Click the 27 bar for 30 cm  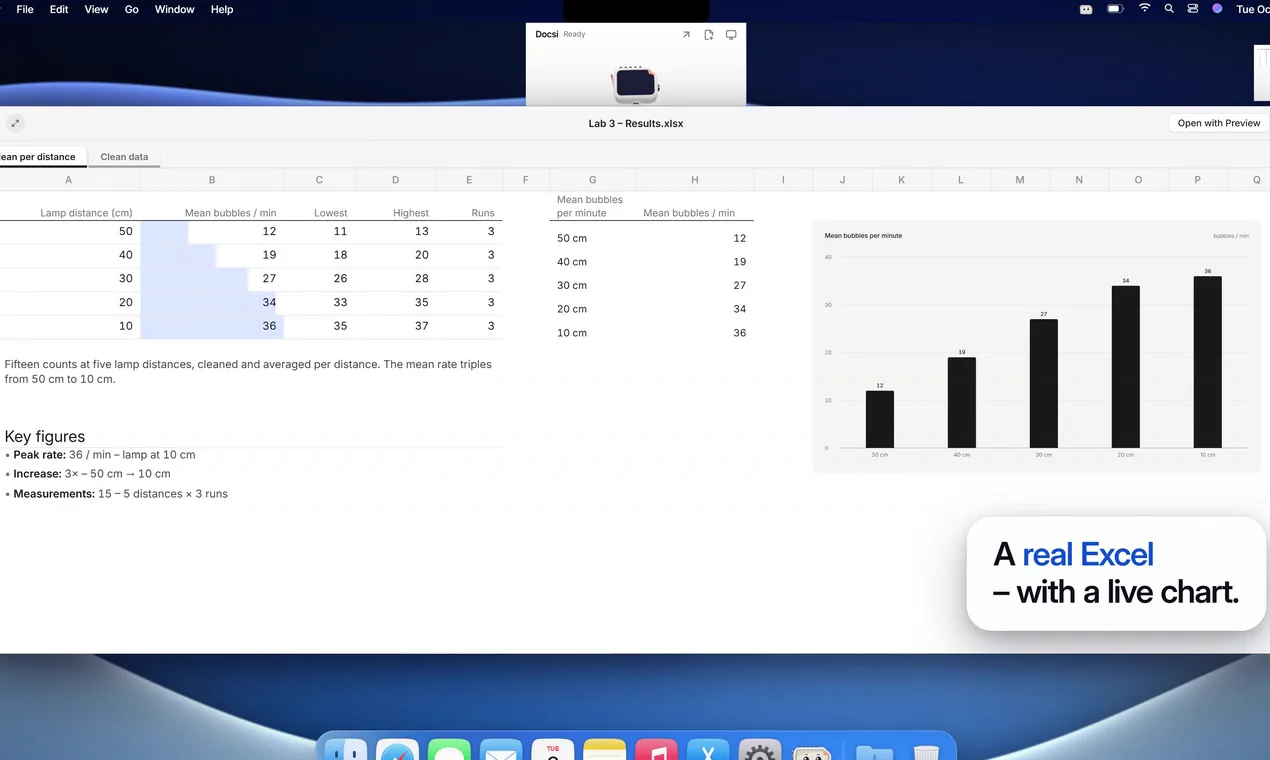click(x=1043, y=384)
